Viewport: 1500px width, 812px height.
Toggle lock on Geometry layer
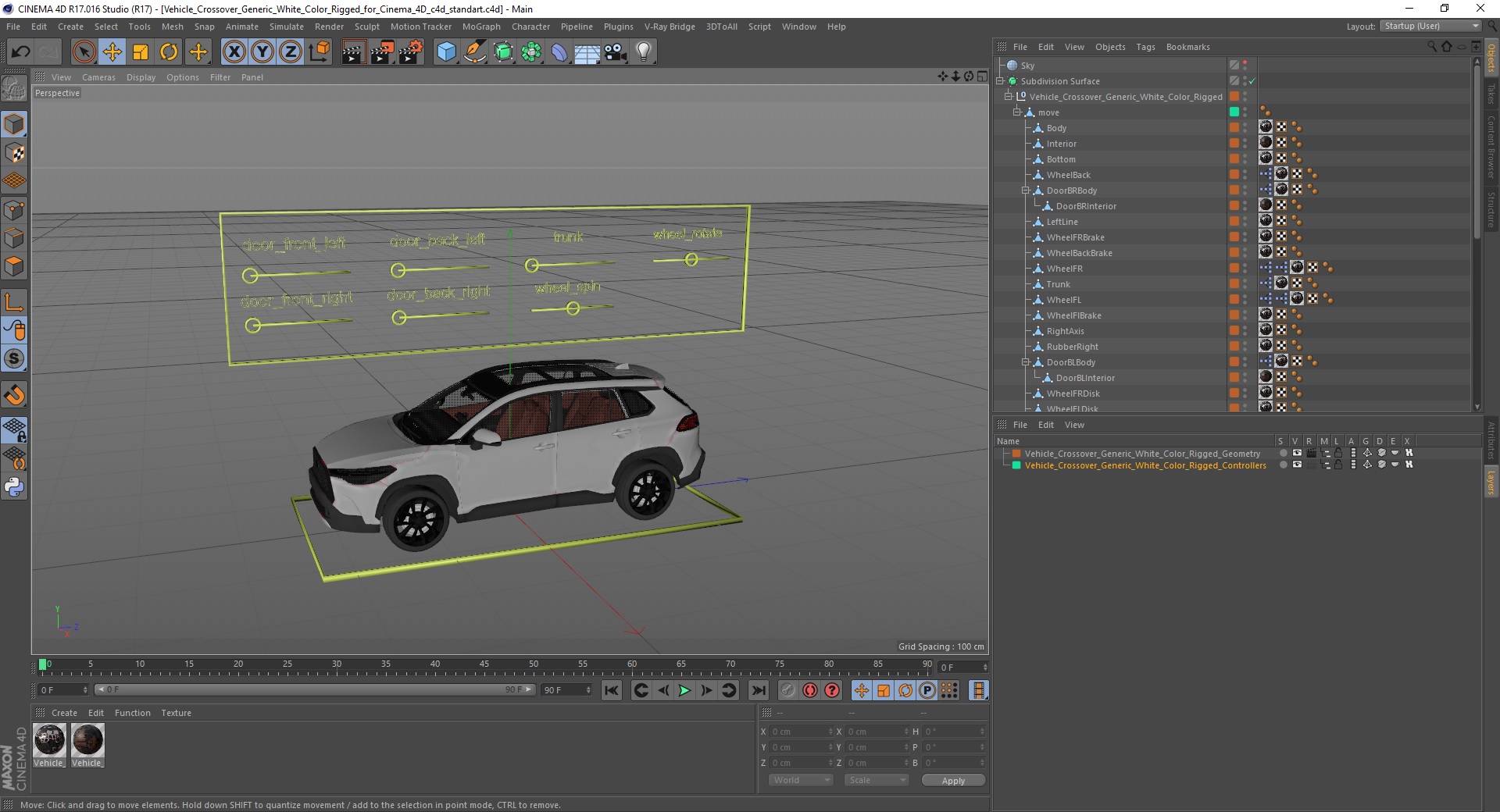1338,453
